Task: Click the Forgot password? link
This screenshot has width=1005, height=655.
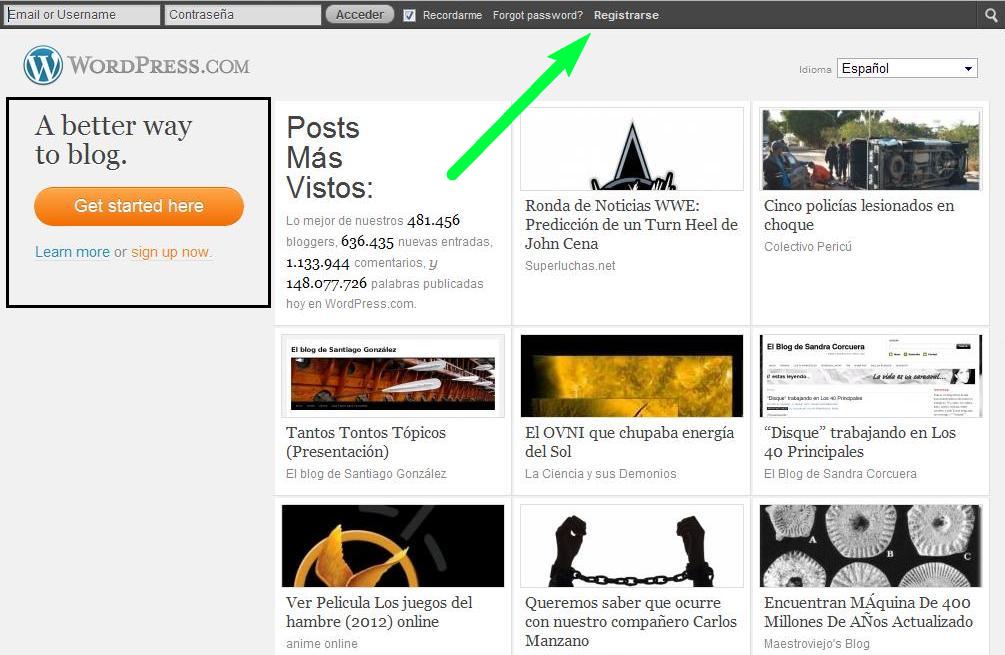Action: [x=537, y=15]
